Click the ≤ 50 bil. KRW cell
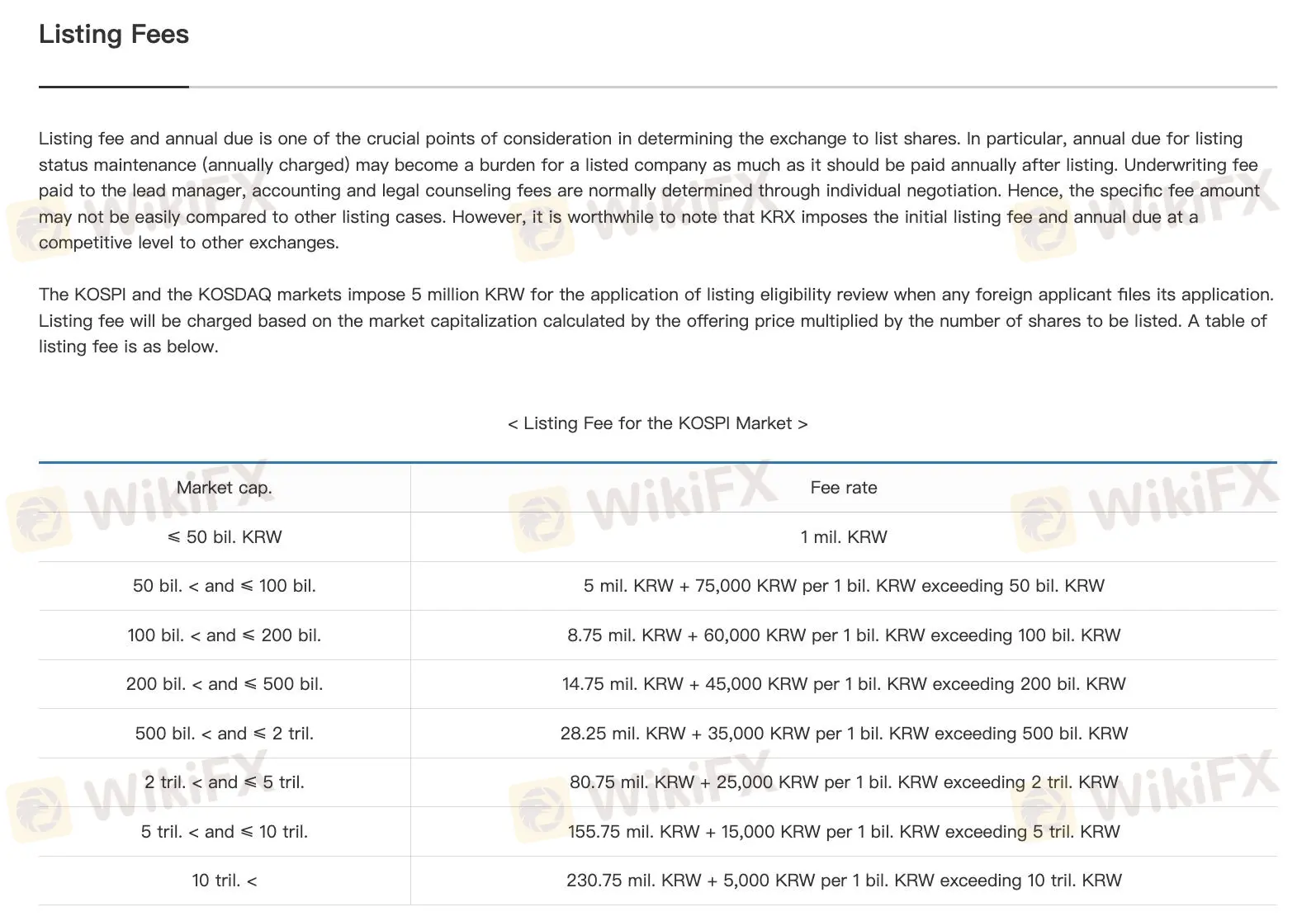1316x921 pixels. (x=224, y=537)
